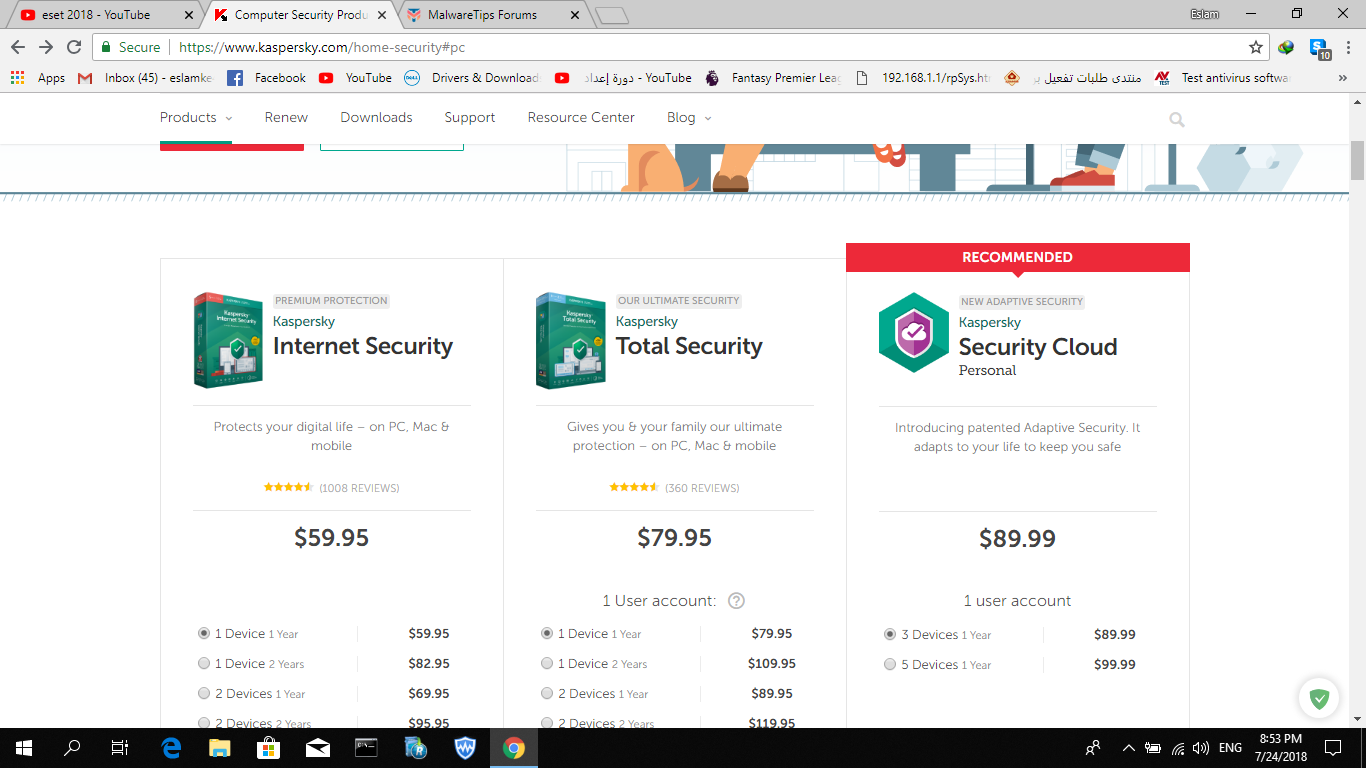Open Microsoft Edge from the taskbar

tap(171, 747)
